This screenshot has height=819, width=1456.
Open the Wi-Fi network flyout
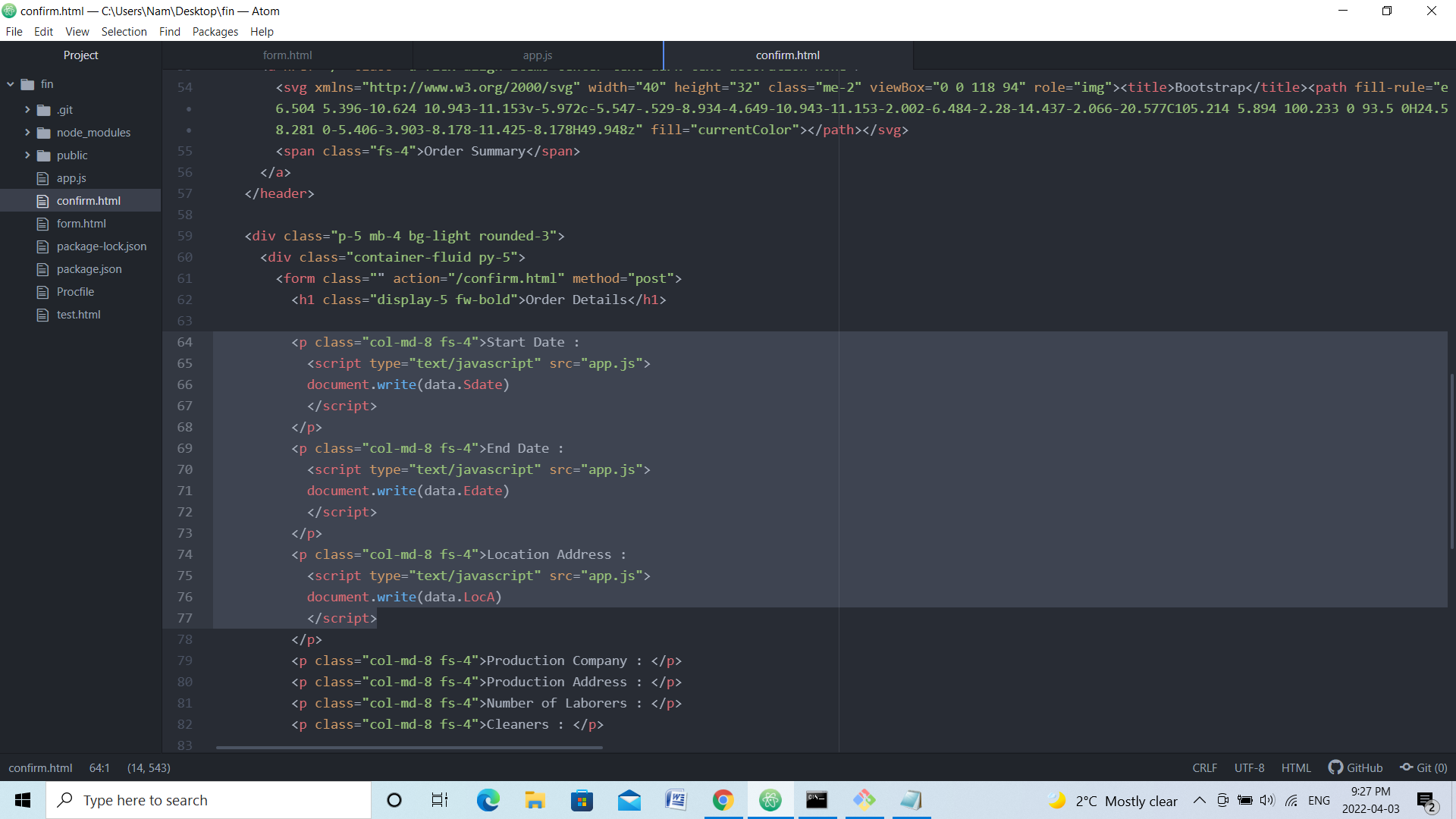pyautogui.click(x=1291, y=800)
